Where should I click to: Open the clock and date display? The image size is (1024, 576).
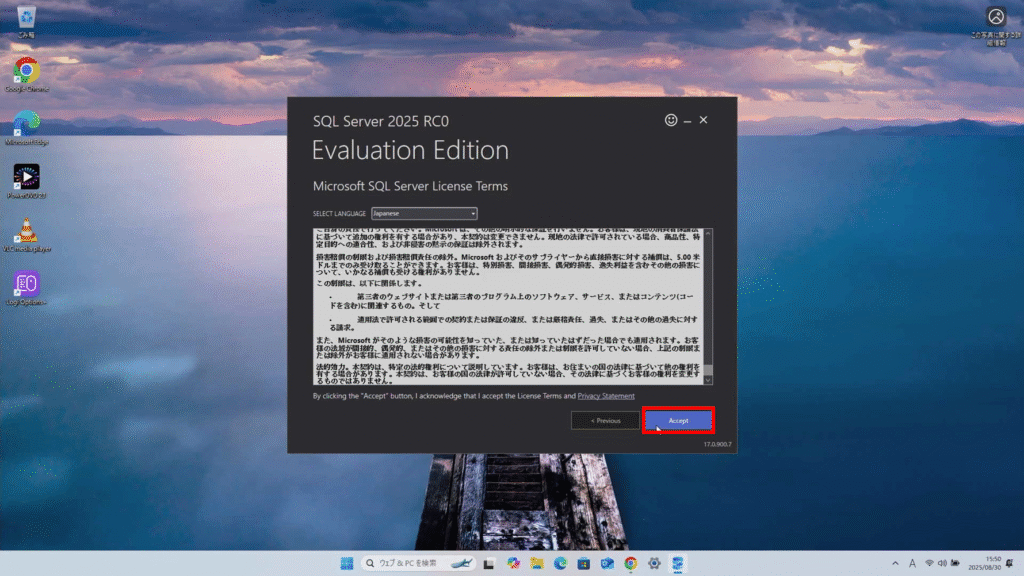pyautogui.click(x=985, y=563)
